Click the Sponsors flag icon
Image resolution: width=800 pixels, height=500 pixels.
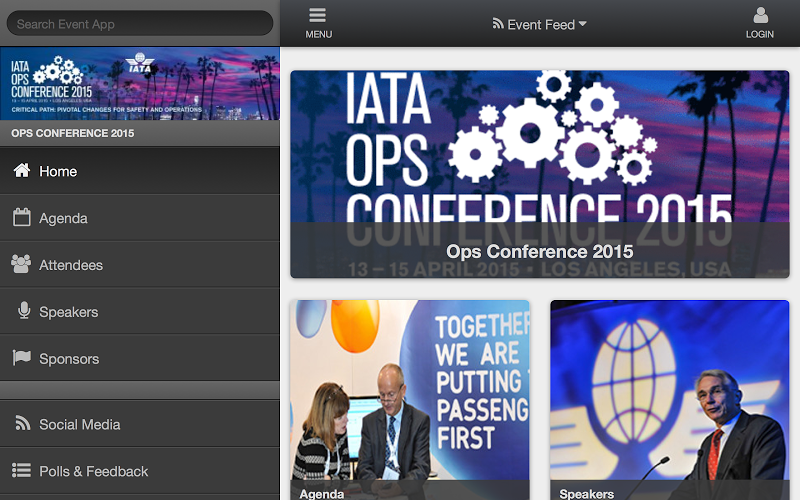click(x=21, y=358)
